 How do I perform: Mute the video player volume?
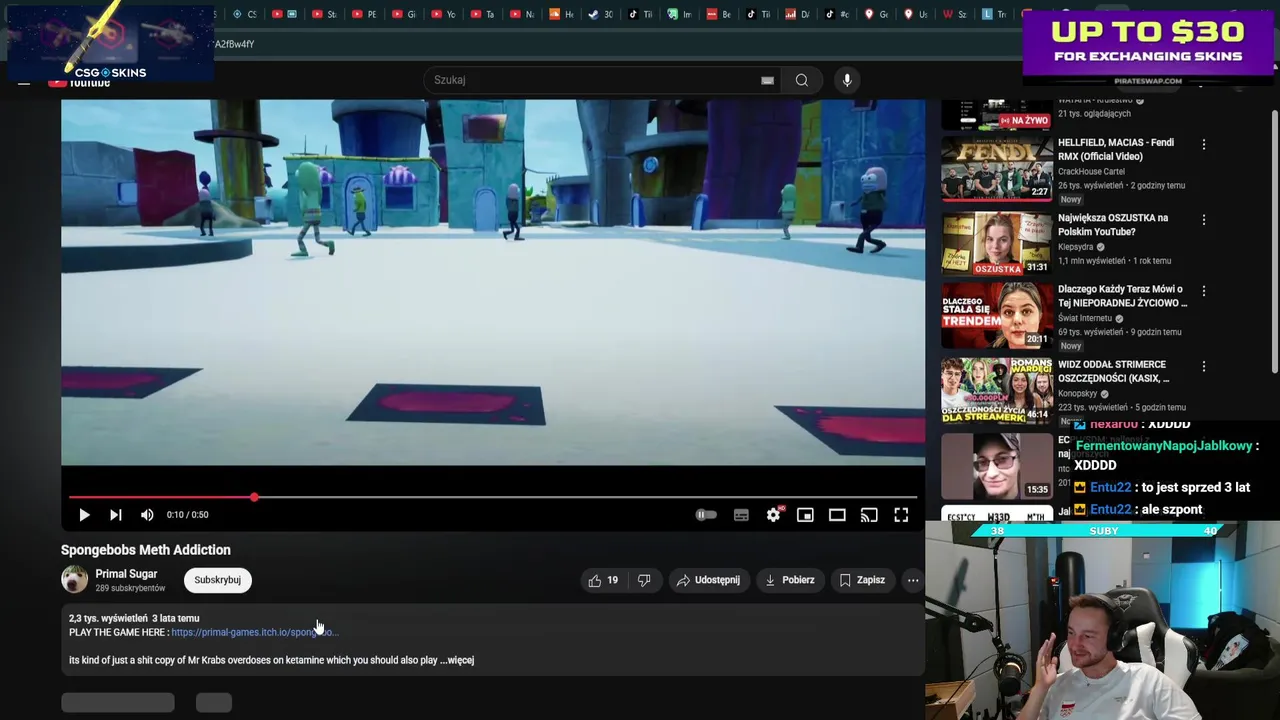(147, 515)
